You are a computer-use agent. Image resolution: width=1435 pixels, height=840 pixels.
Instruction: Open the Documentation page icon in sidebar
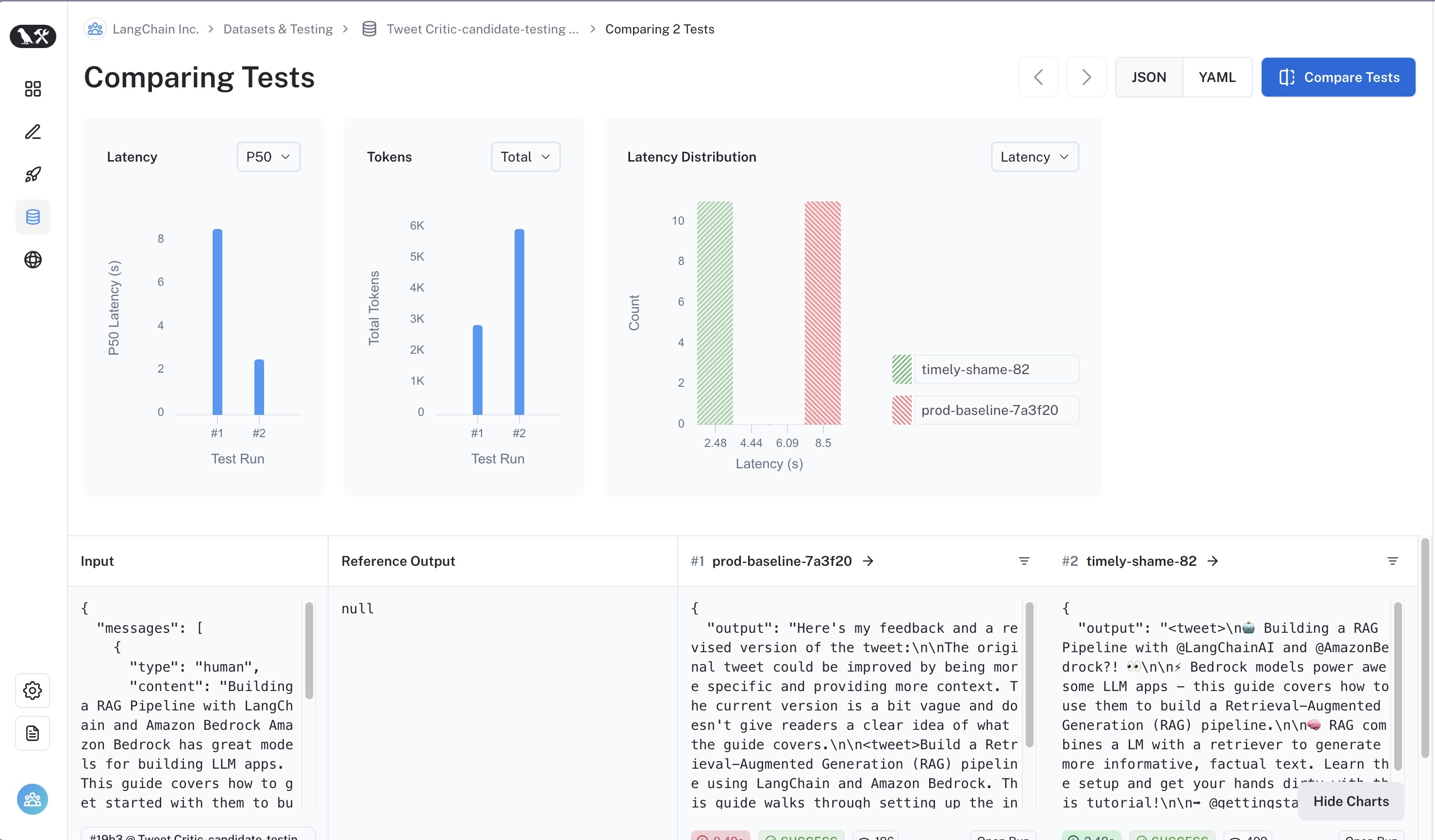click(33, 733)
